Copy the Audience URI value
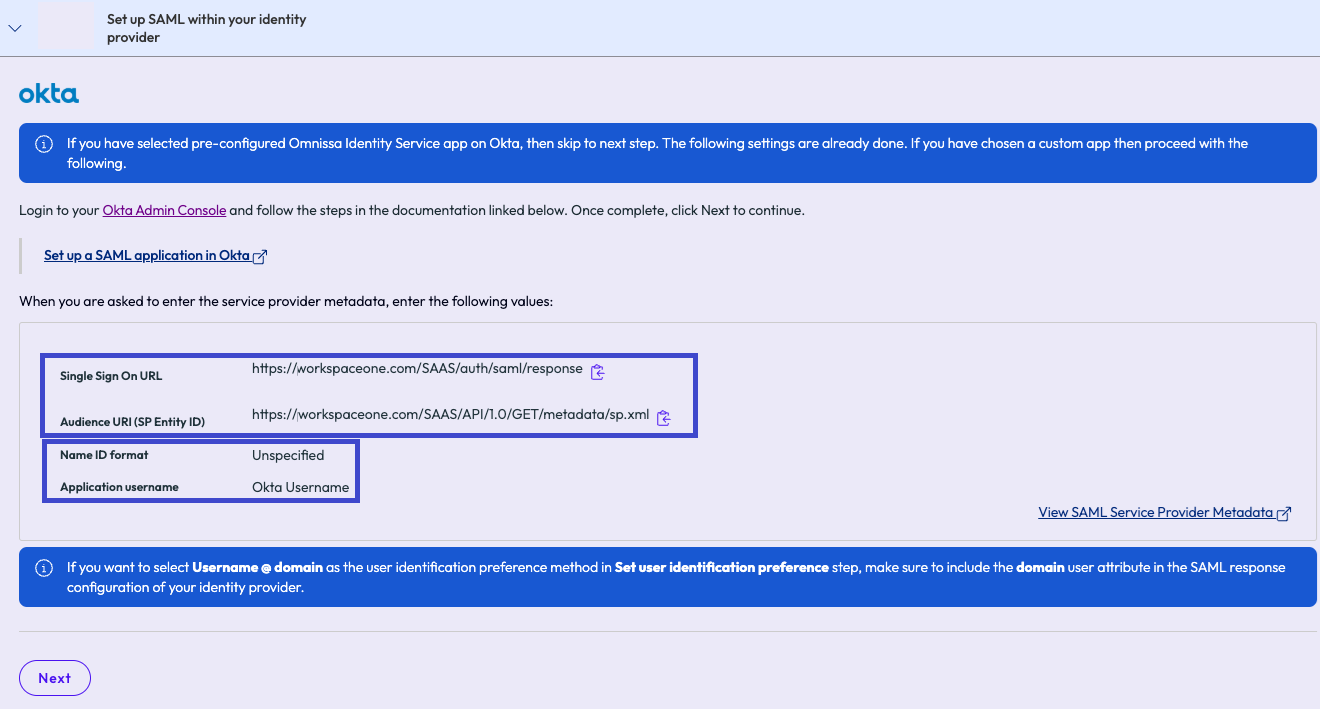The width and height of the screenshot is (1320, 709). tap(664, 418)
